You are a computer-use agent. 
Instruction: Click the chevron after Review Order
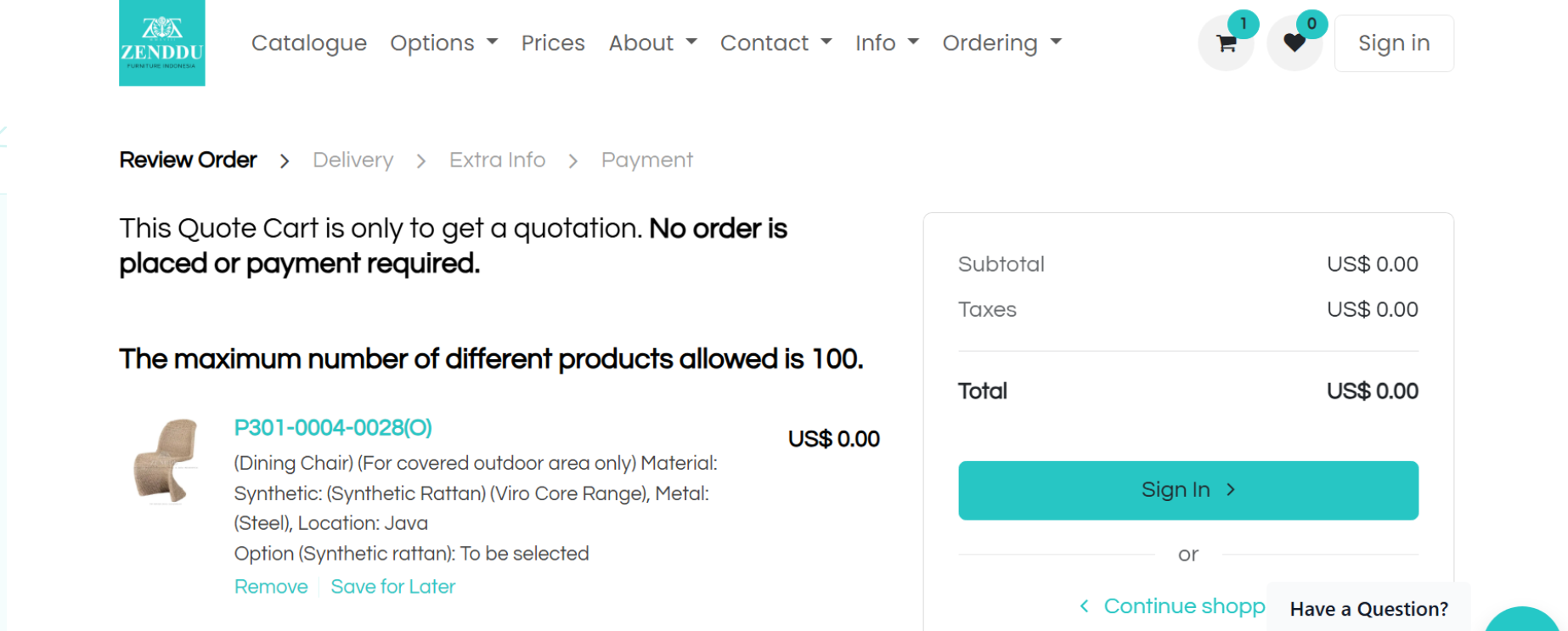click(285, 161)
